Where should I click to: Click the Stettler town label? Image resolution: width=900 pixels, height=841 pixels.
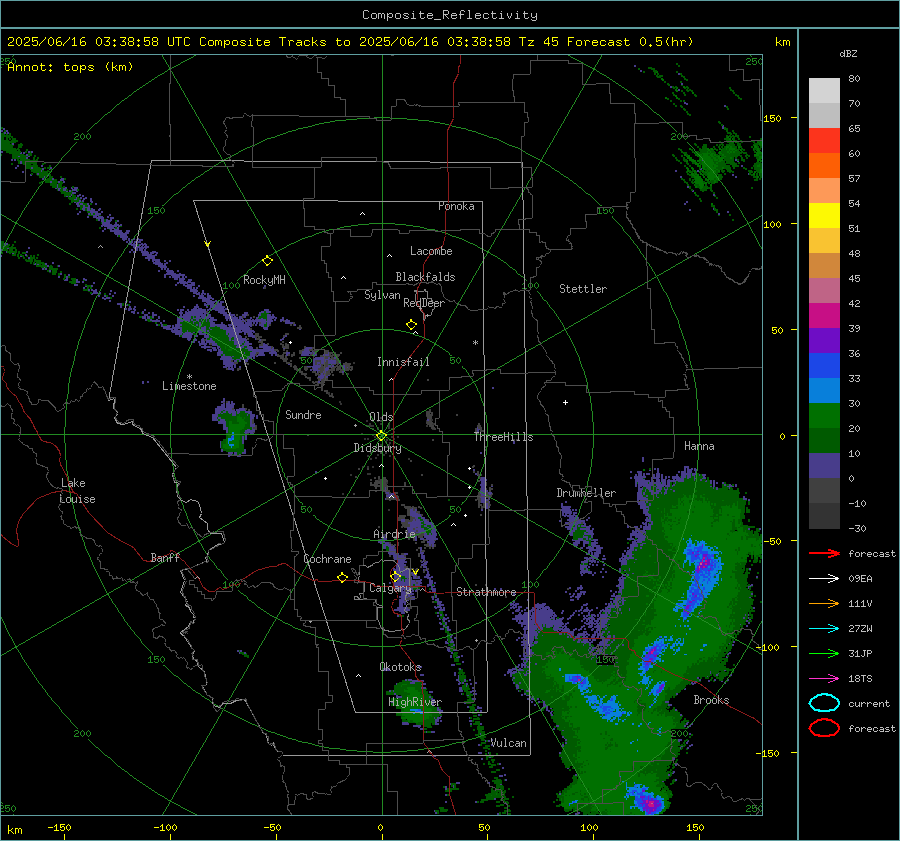(583, 289)
